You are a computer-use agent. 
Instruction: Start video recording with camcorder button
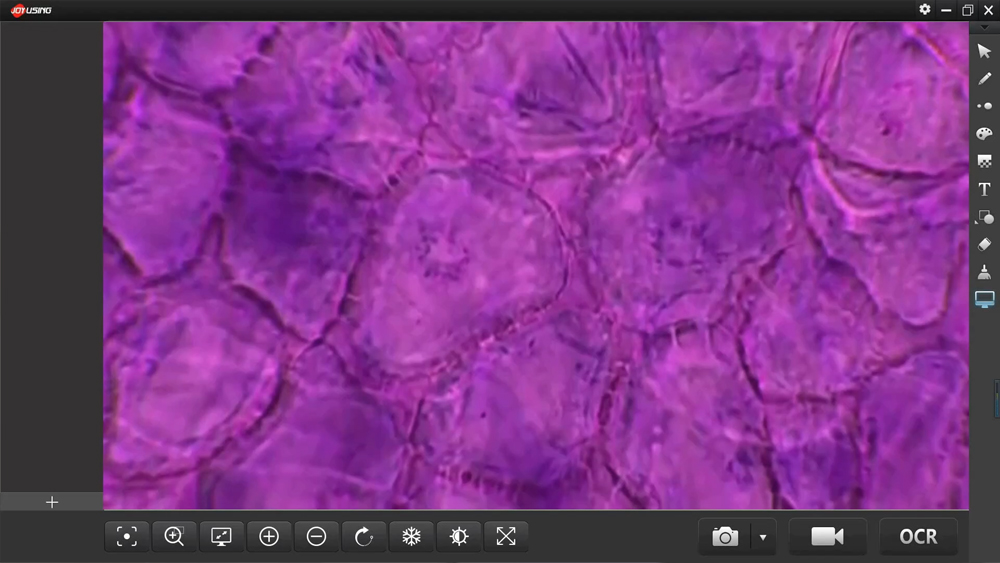[827, 537]
